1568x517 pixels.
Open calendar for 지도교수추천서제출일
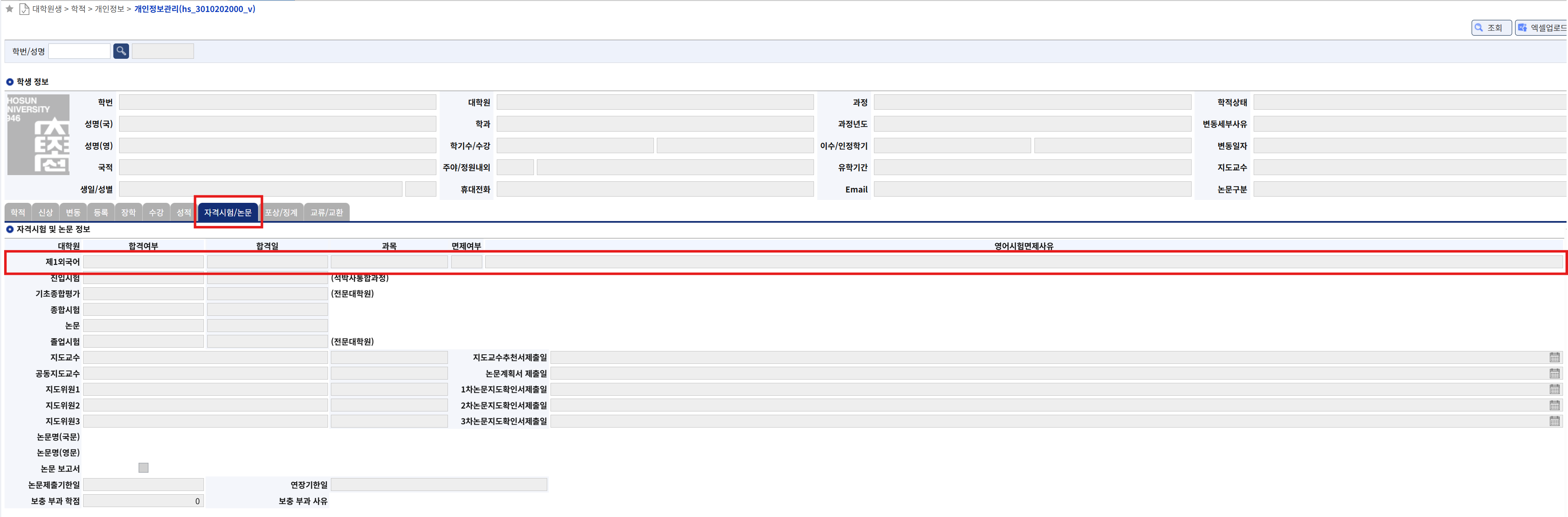(1554, 358)
